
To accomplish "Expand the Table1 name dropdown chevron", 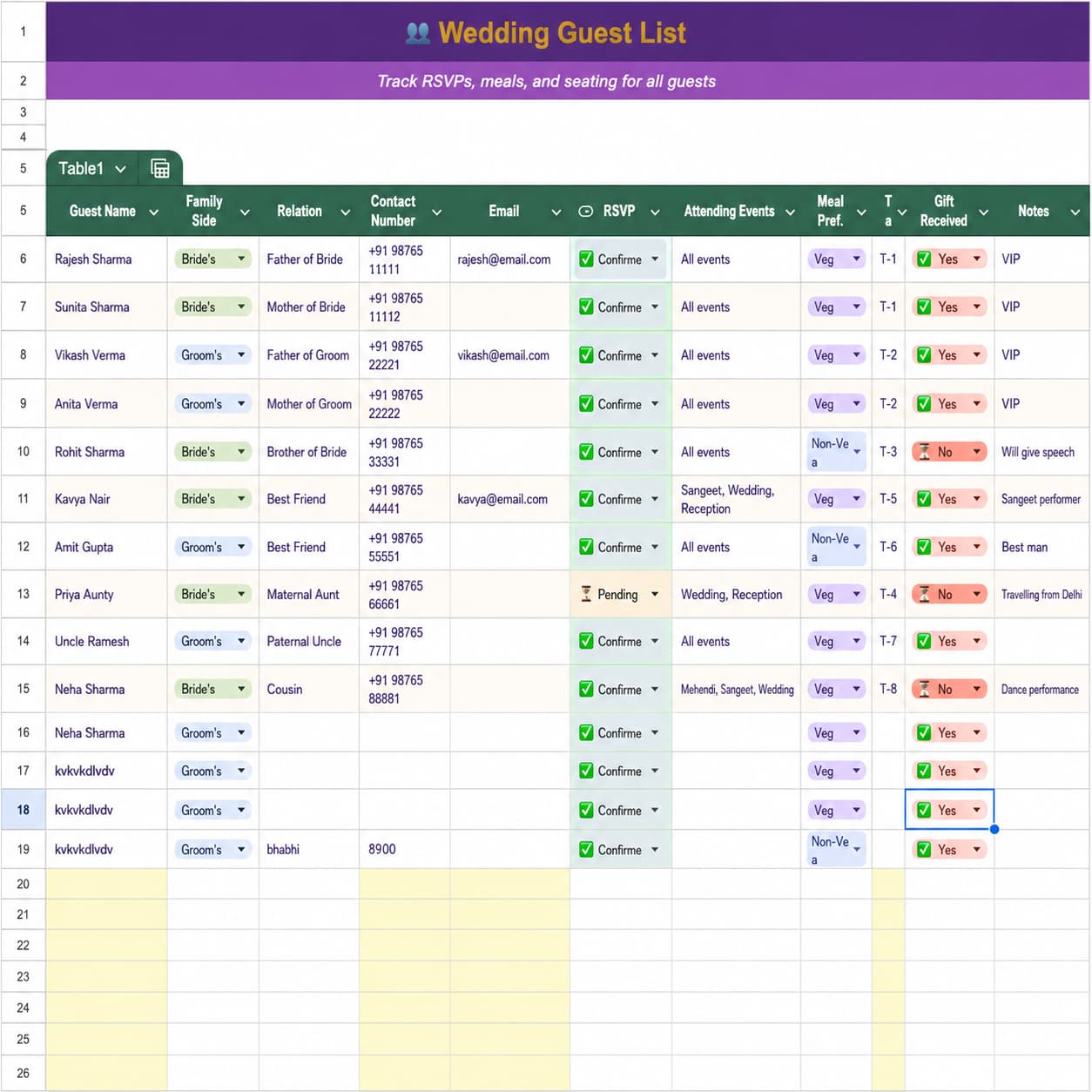I will click(x=120, y=169).
